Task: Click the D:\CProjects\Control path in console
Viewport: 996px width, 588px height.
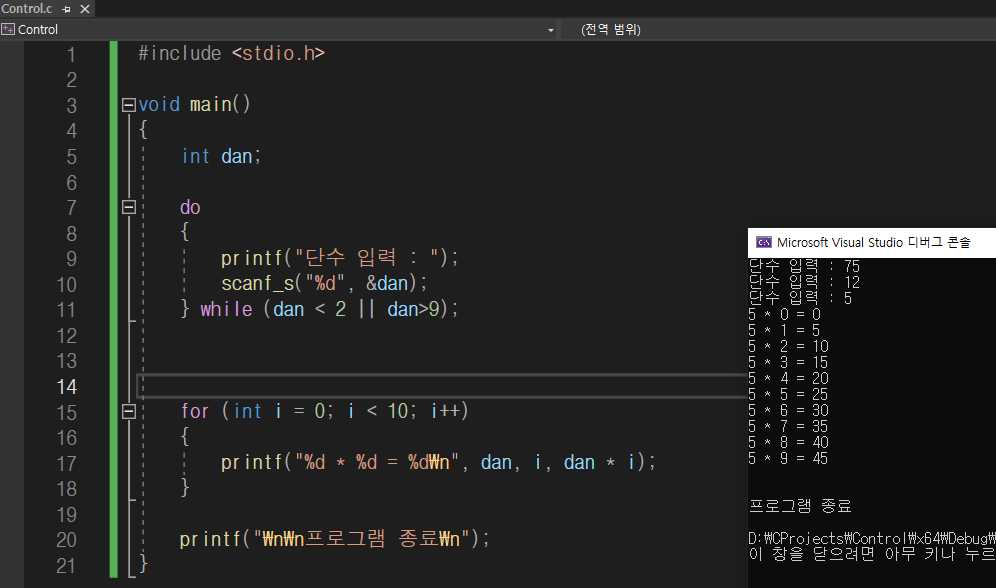Action: [x=872, y=538]
